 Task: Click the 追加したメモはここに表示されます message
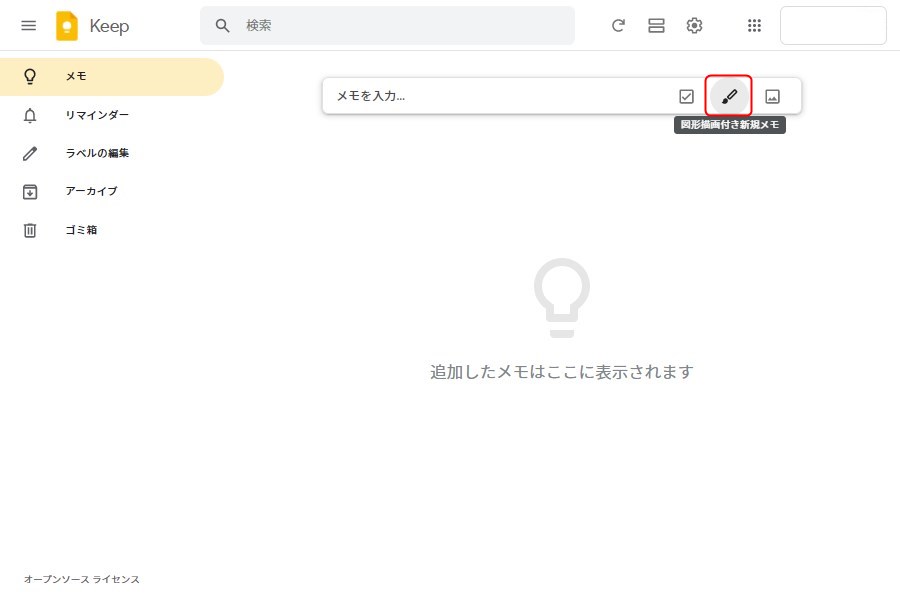561,372
